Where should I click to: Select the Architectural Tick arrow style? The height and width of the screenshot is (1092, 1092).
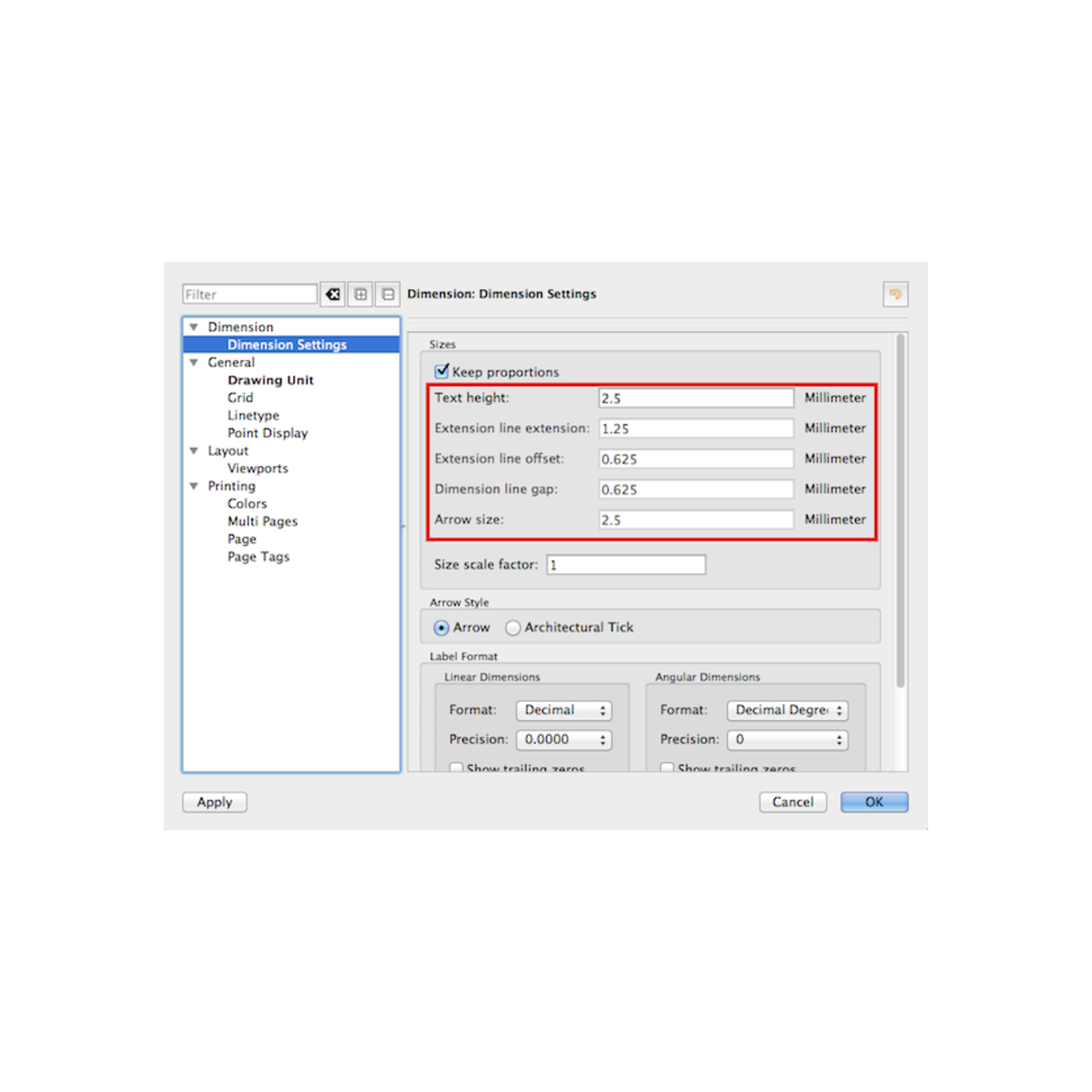pos(513,628)
